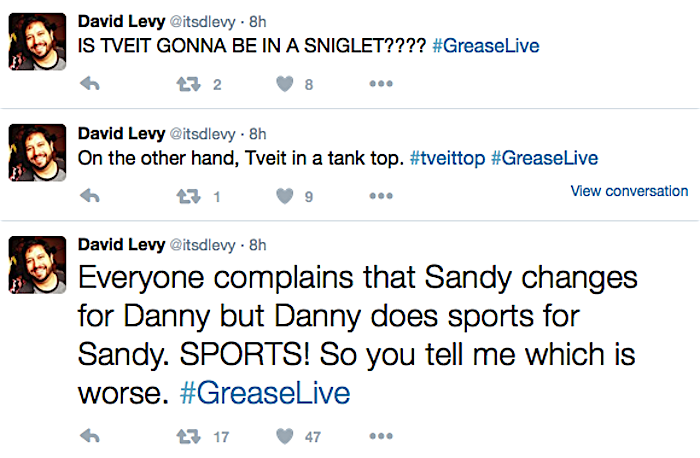Viewport: 700px width, 458px height.
Task: Open #GreaseLive hashtag in the SNIGLET tweet
Action: (x=484, y=47)
